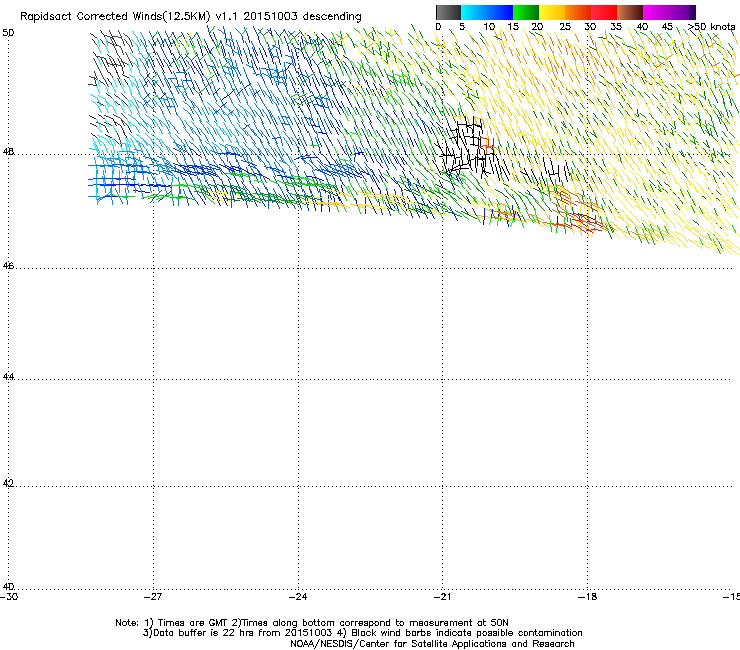Click latitude label '50' on left axis
This screenshot has height=650, width=740.
click(x=8, y=33)
